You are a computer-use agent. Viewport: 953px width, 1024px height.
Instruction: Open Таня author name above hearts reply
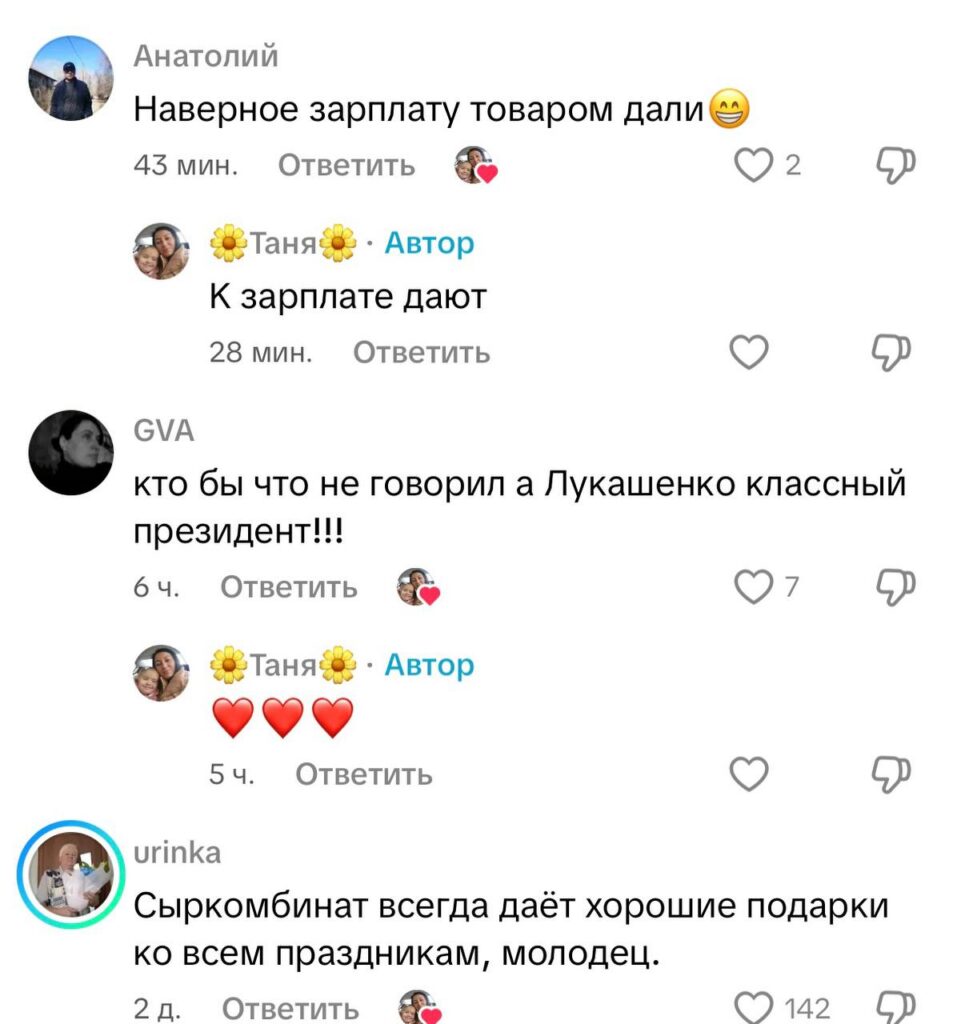click(x=283, y=665)
